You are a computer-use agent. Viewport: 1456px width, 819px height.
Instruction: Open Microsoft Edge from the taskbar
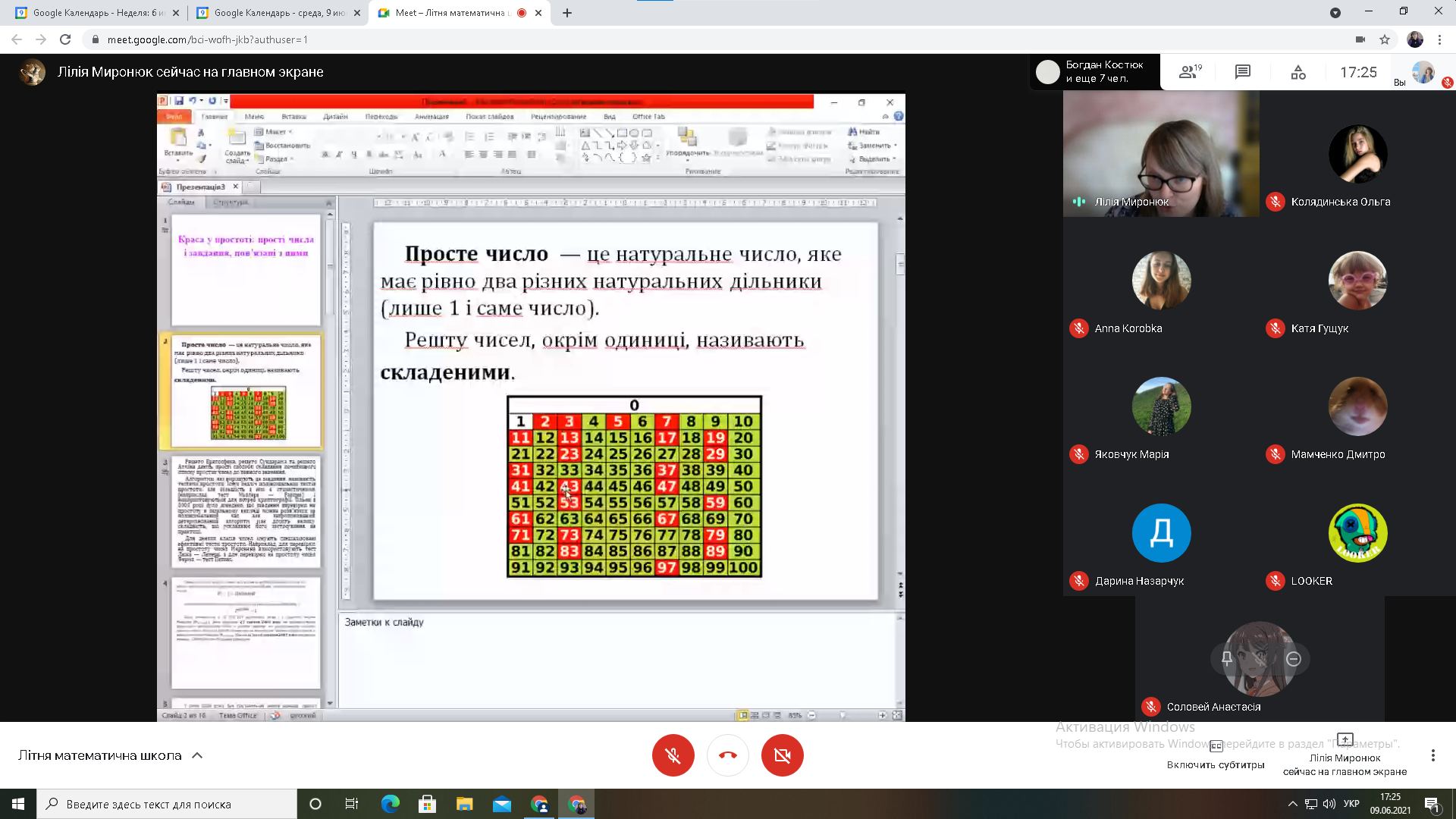tap(390, 804)
